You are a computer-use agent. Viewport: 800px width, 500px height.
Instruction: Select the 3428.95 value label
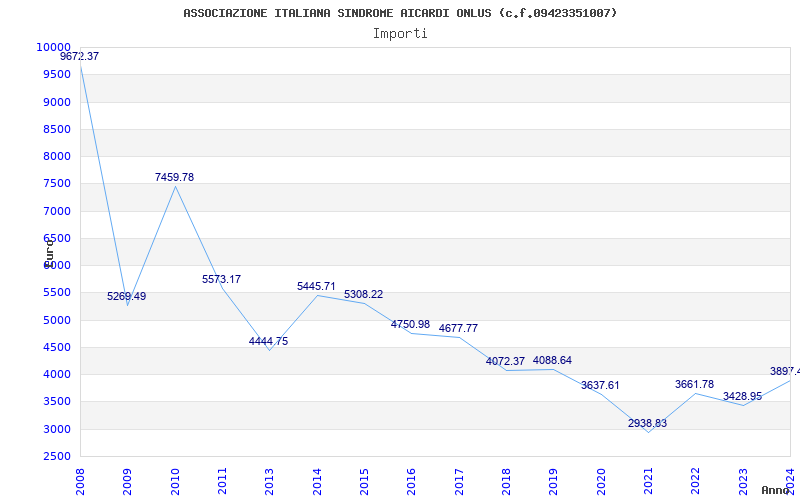[x=742, y=396]
